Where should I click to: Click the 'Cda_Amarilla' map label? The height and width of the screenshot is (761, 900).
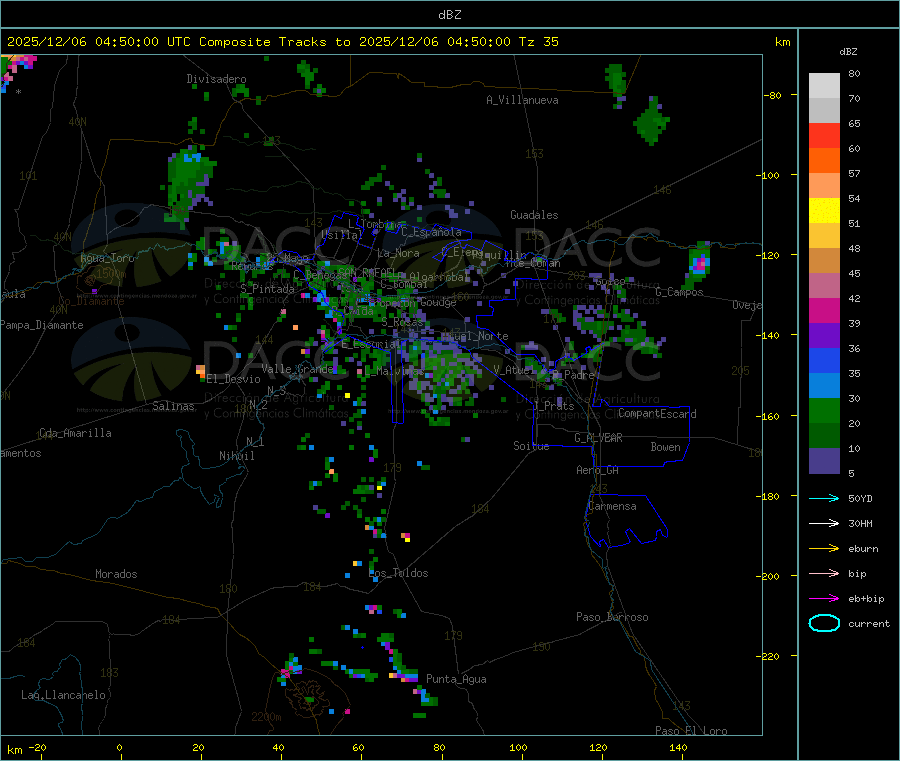click(x=75, y=433)
